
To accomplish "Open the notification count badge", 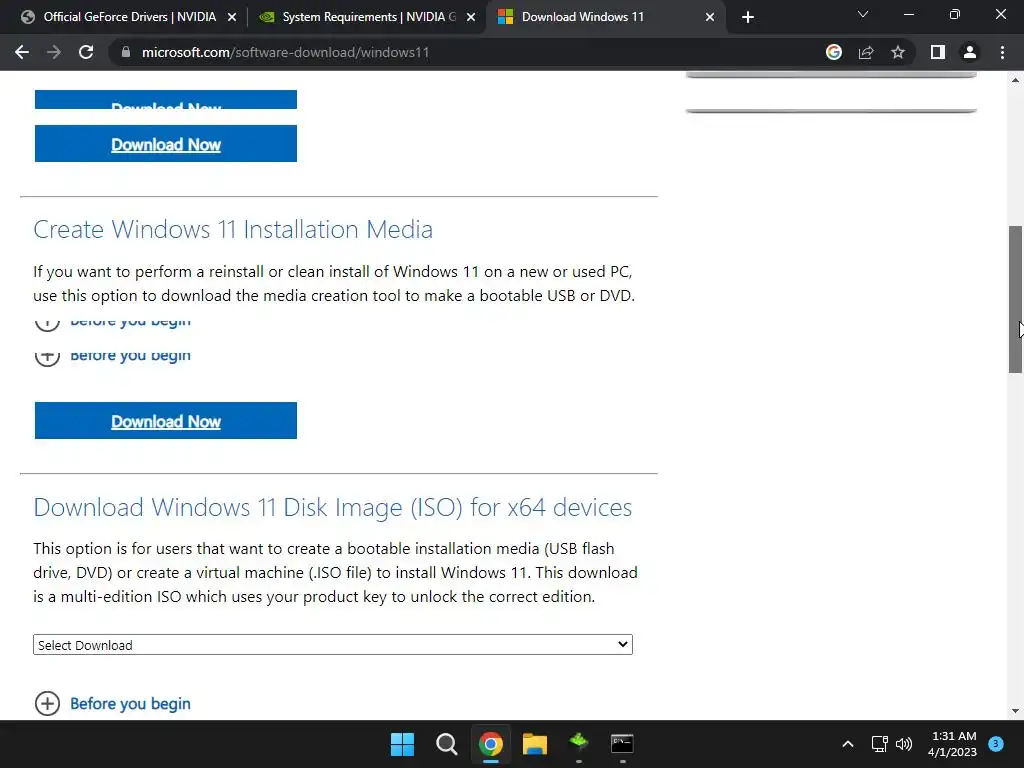I will pos(996,743).
